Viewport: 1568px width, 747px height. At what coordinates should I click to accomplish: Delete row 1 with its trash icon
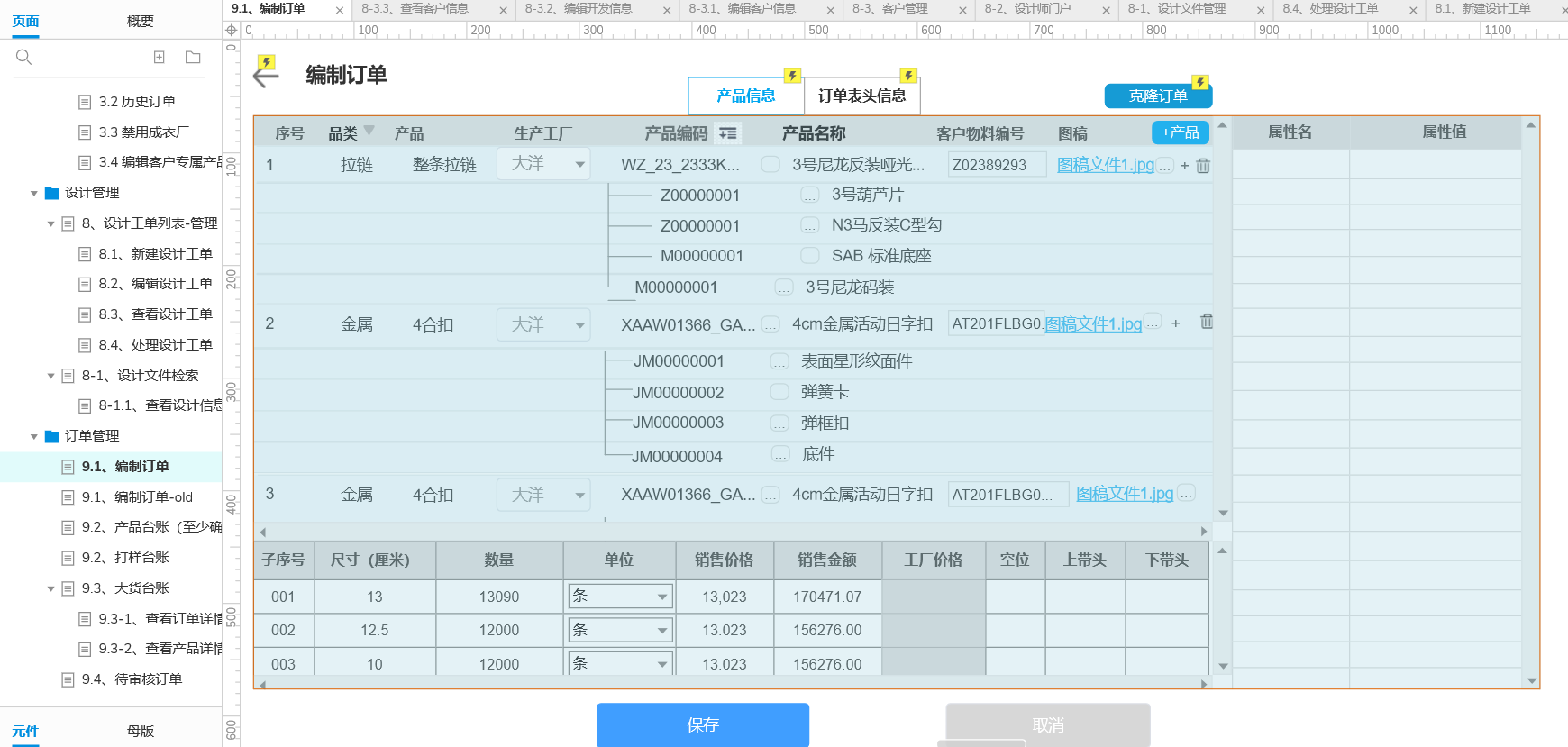tap(1203, 166)
